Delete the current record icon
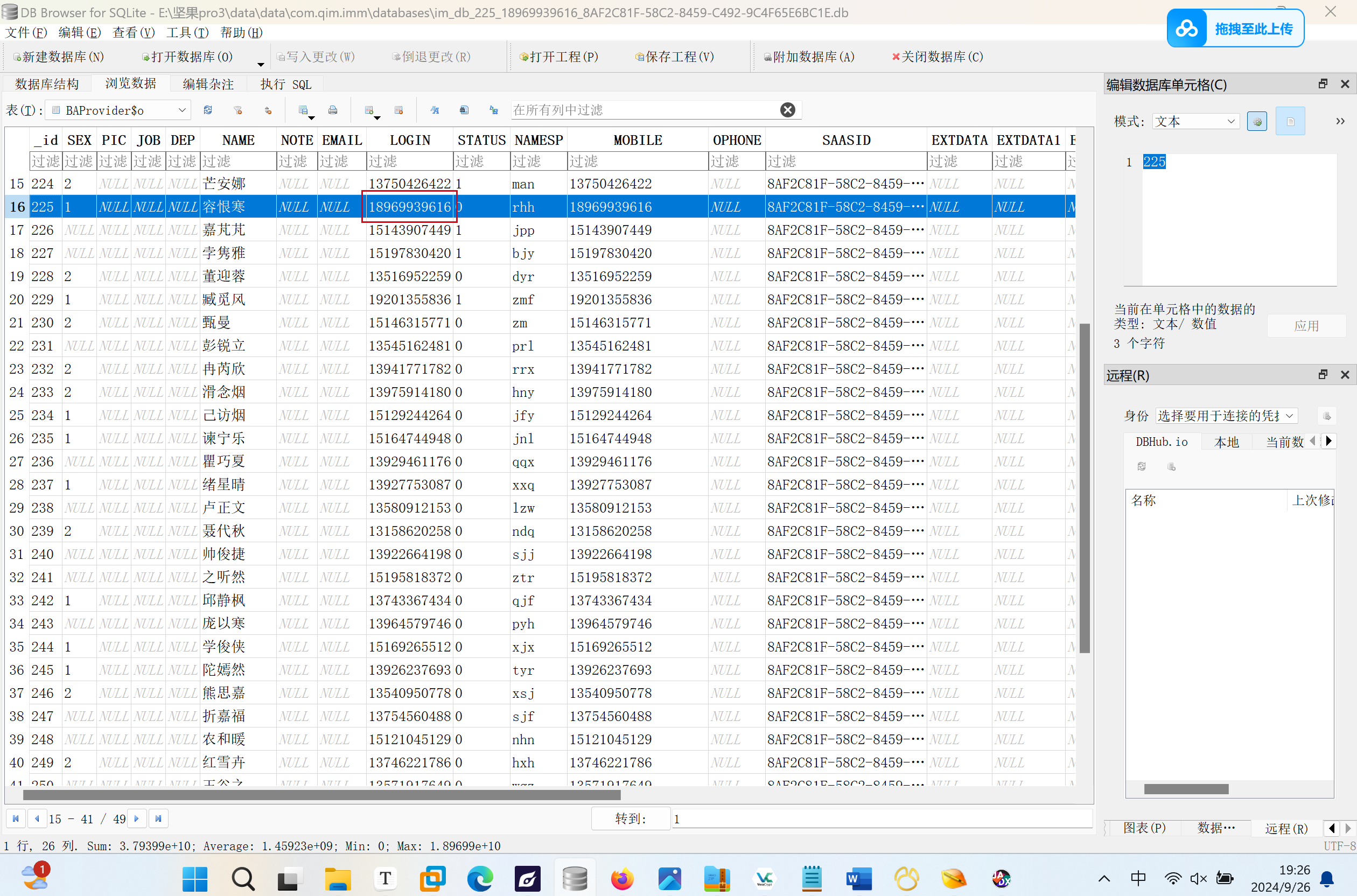The image size is (1357, 896). click(399, 110)
